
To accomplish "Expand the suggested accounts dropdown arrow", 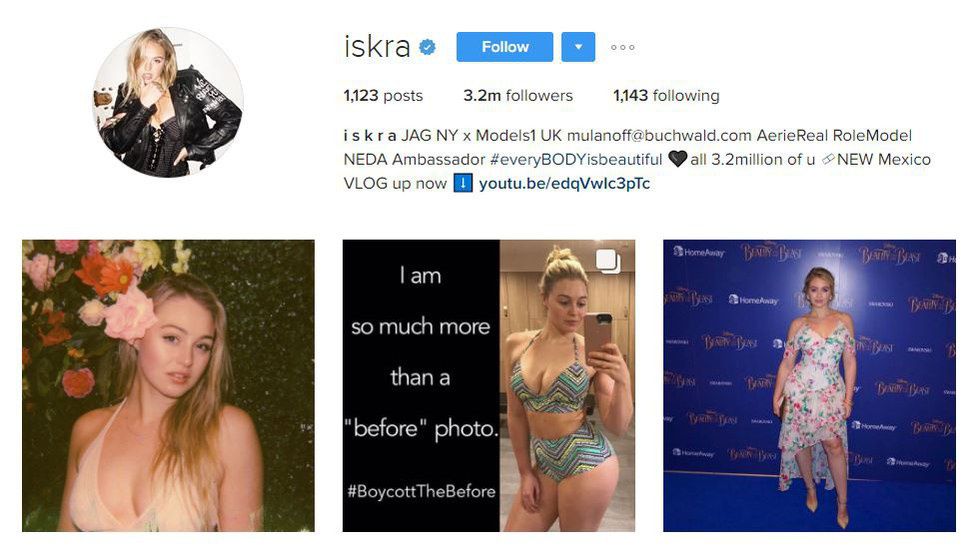I will tap(578, 47).
